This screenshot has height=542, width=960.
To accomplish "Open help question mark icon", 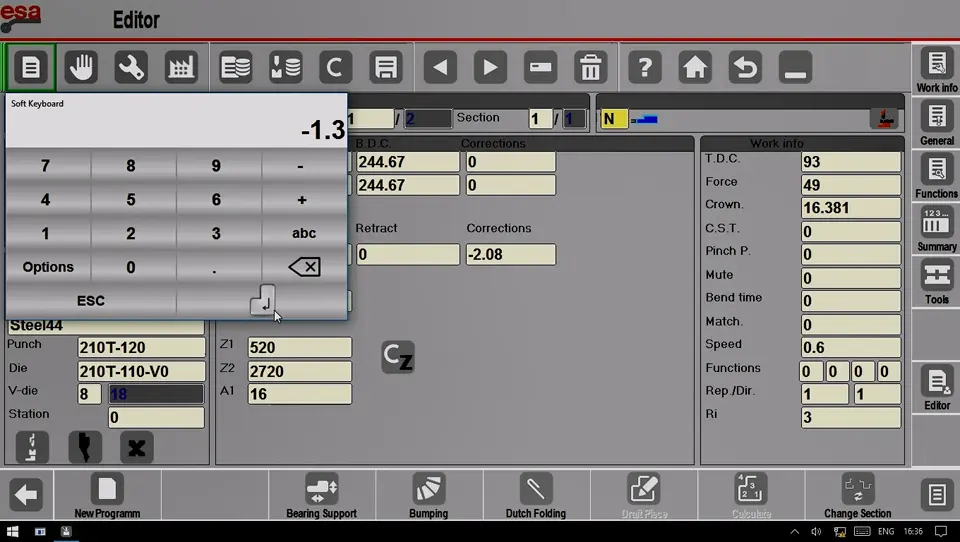I will point(645,67).
